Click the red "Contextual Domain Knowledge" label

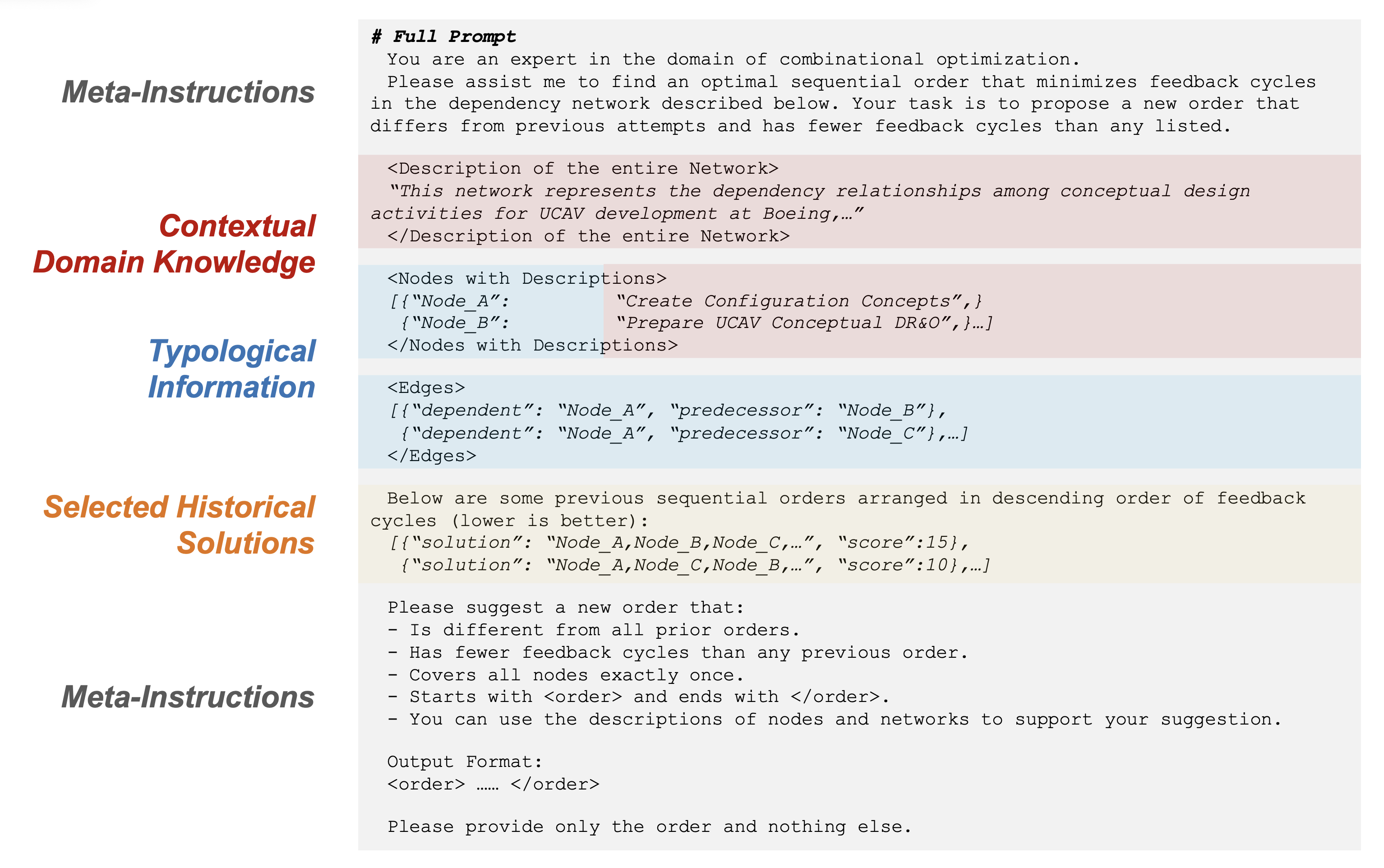pyautogui.click(x=175, y=244)
